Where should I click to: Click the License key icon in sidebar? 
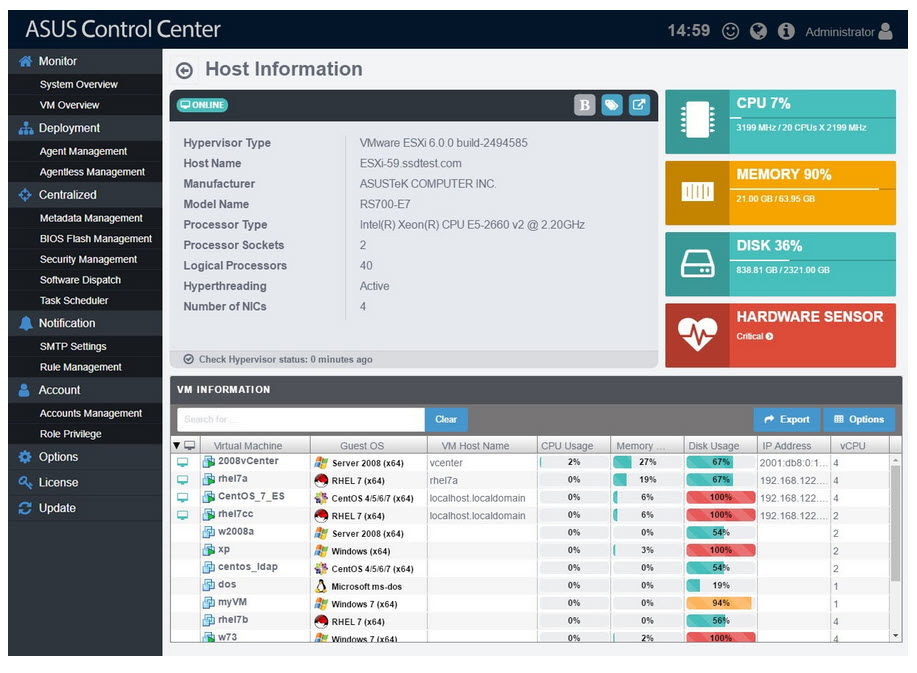(x=25, y=482)
